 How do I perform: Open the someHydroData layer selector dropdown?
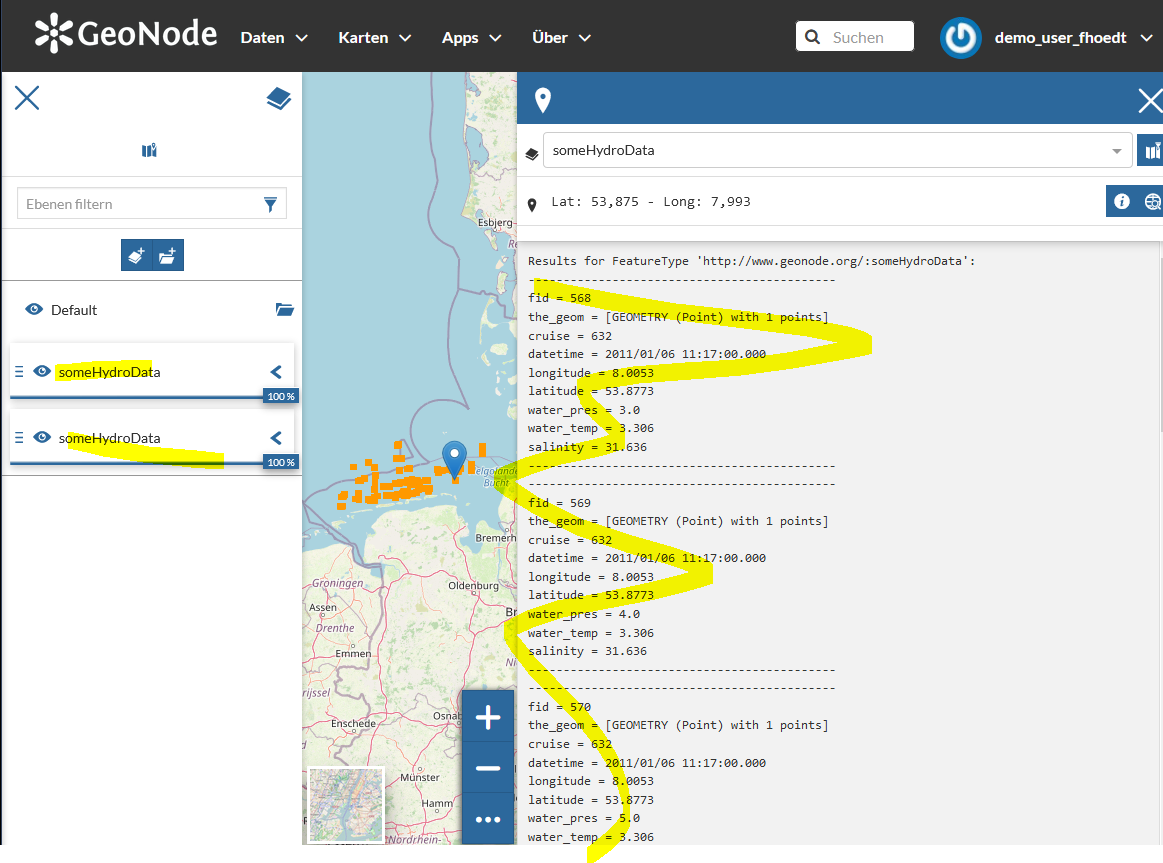[x=837, y=151]
